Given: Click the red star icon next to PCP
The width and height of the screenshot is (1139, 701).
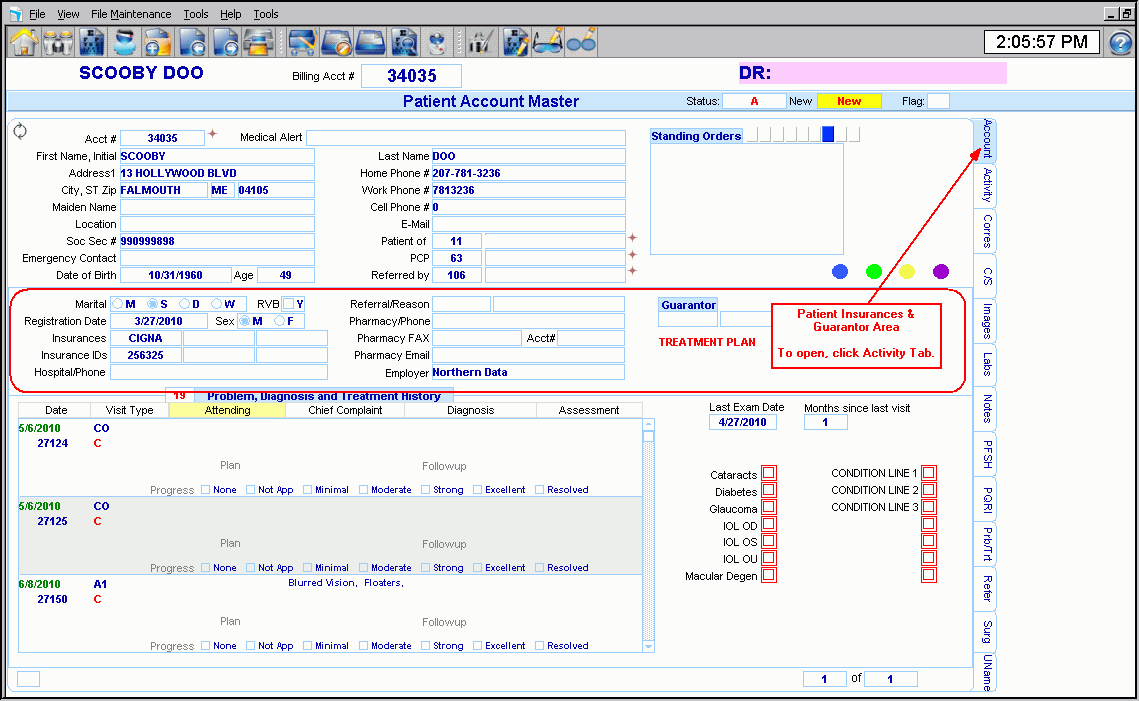Looking at the screenshot, I should (632, 256).
